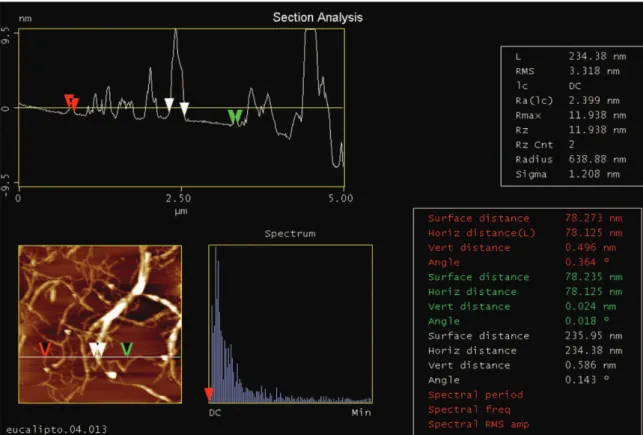Click the green marker on AFM image
Screen dimensions: 643x435
pyautogui.click(x=127, y=349)
